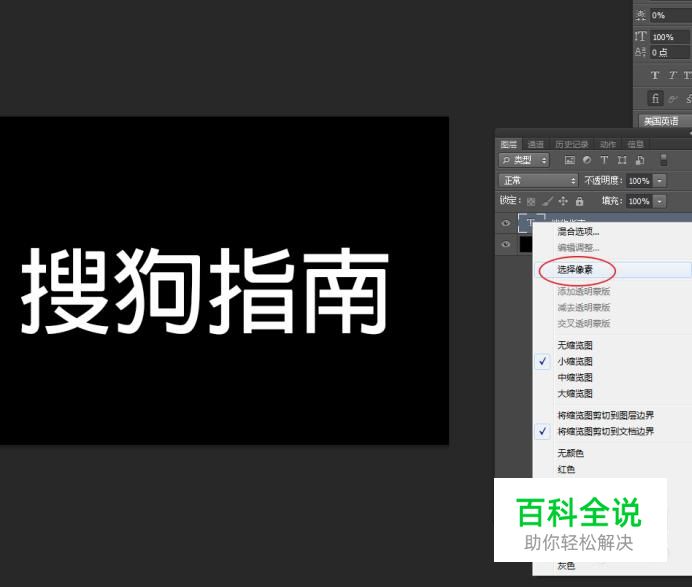Switch to the 图层 tab
This screenshot has height=587, width=692.
[x=509, y=144]
